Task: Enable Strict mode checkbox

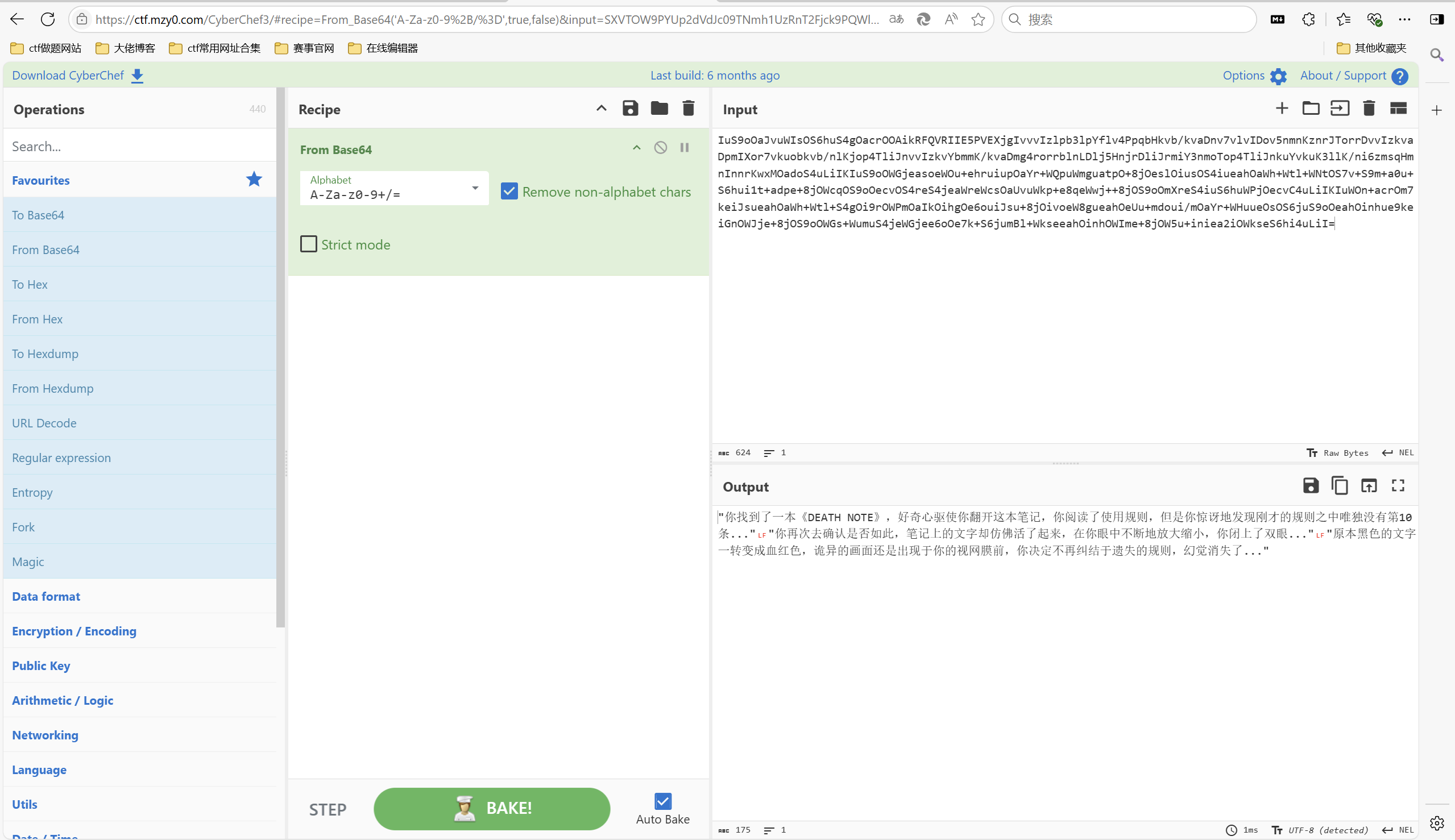Action: tap(309, 244)
